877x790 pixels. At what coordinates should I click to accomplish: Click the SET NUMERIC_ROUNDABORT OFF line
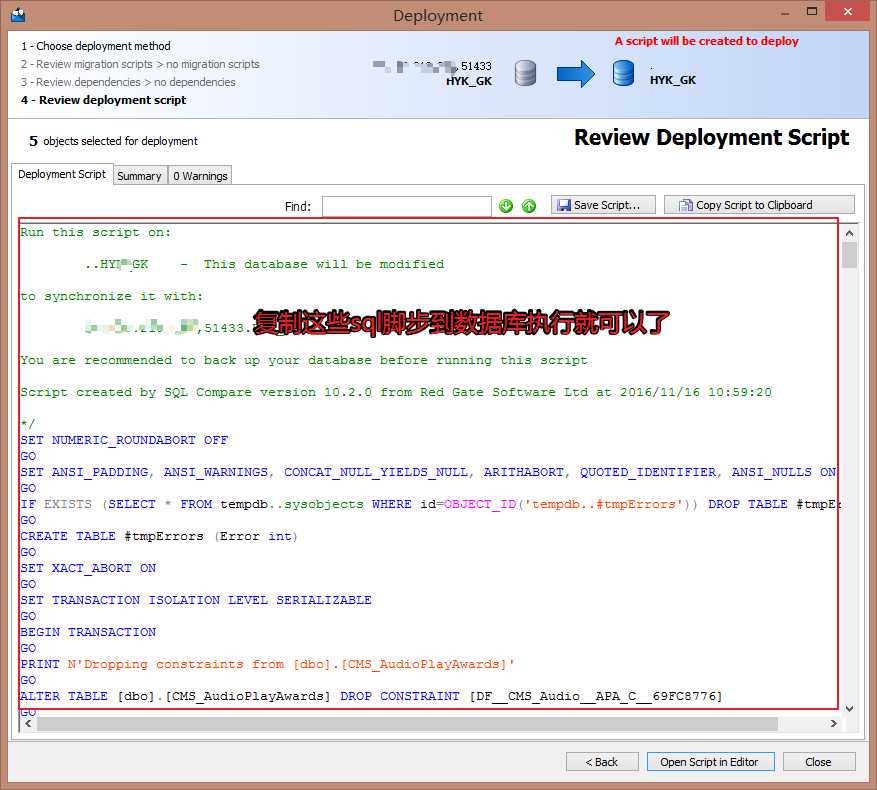pos(124,440)
